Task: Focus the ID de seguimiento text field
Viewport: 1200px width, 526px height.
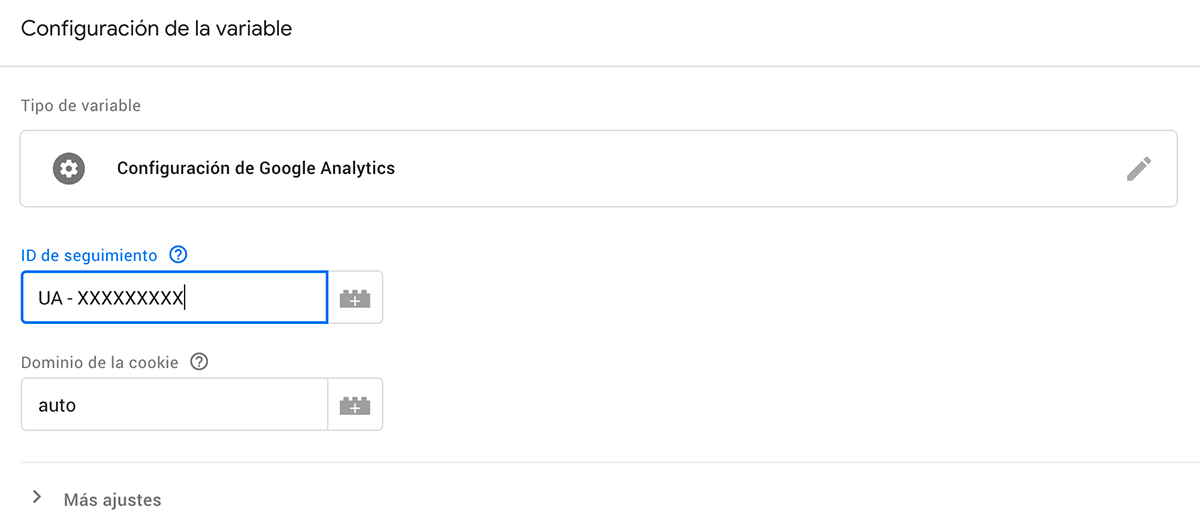Action: (x=174, y=298)
